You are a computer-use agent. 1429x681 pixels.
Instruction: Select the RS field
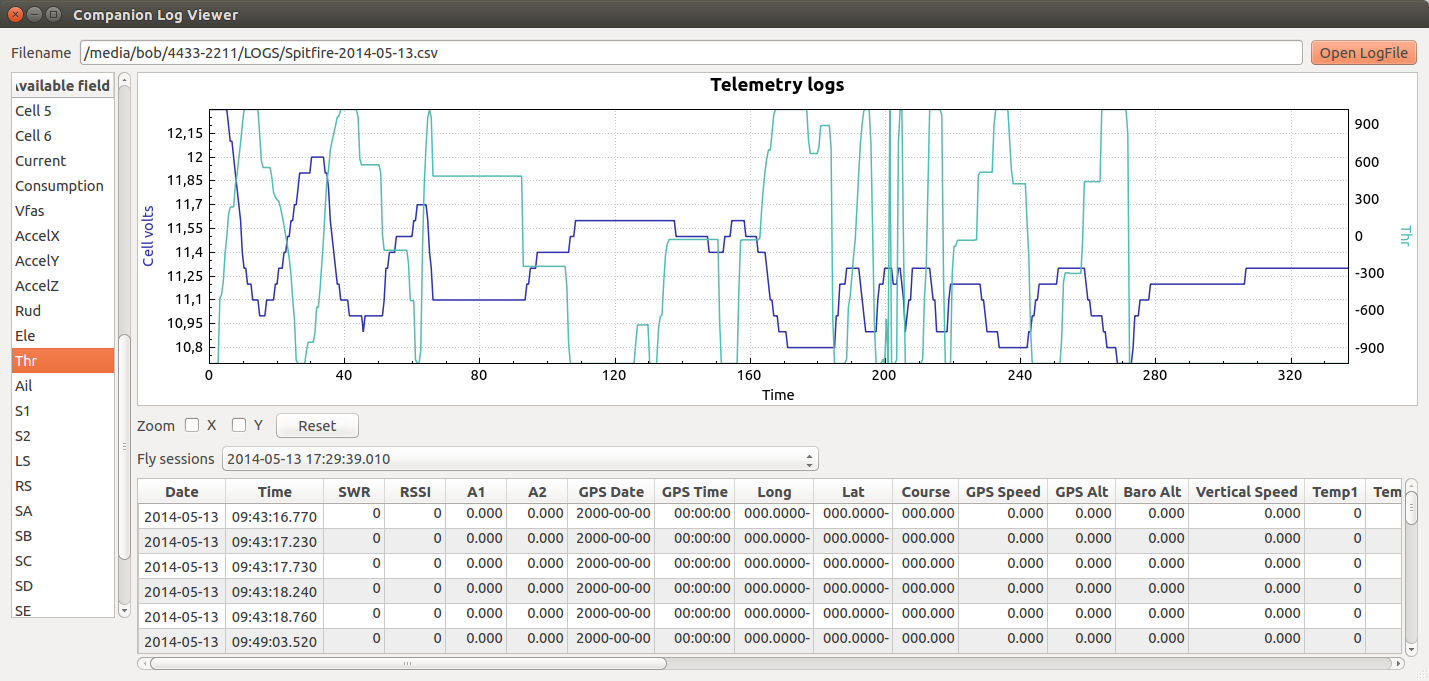coord(63,485)
